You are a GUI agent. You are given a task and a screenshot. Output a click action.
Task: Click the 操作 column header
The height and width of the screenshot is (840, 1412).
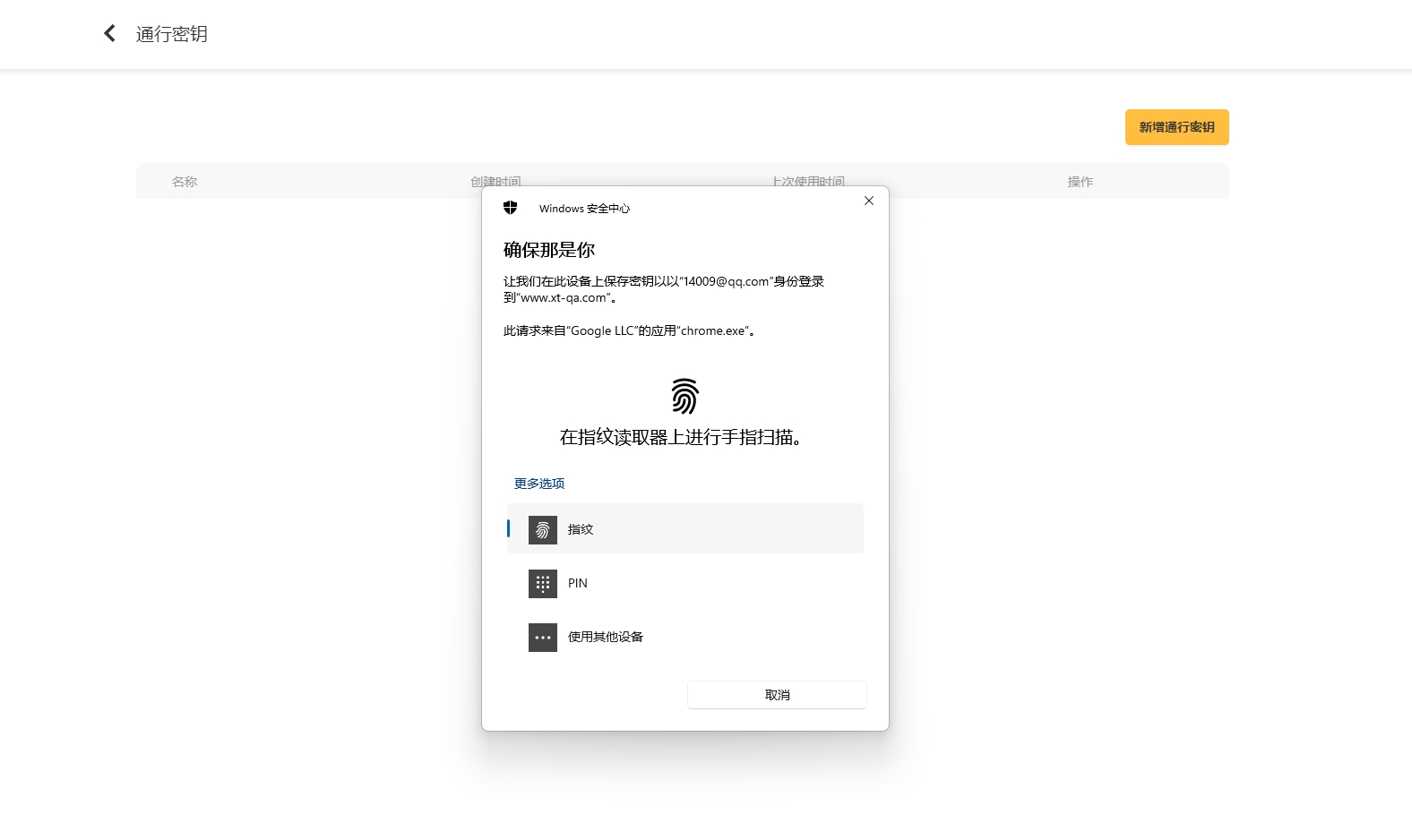click(x=1080, y=182)
